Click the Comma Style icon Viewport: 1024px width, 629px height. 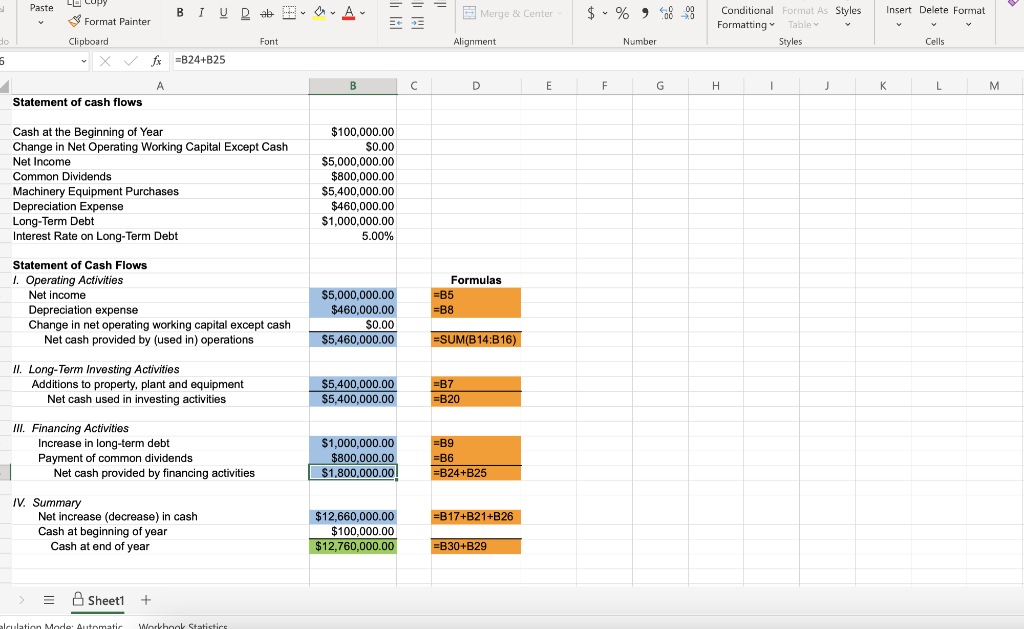click(645, 12)
